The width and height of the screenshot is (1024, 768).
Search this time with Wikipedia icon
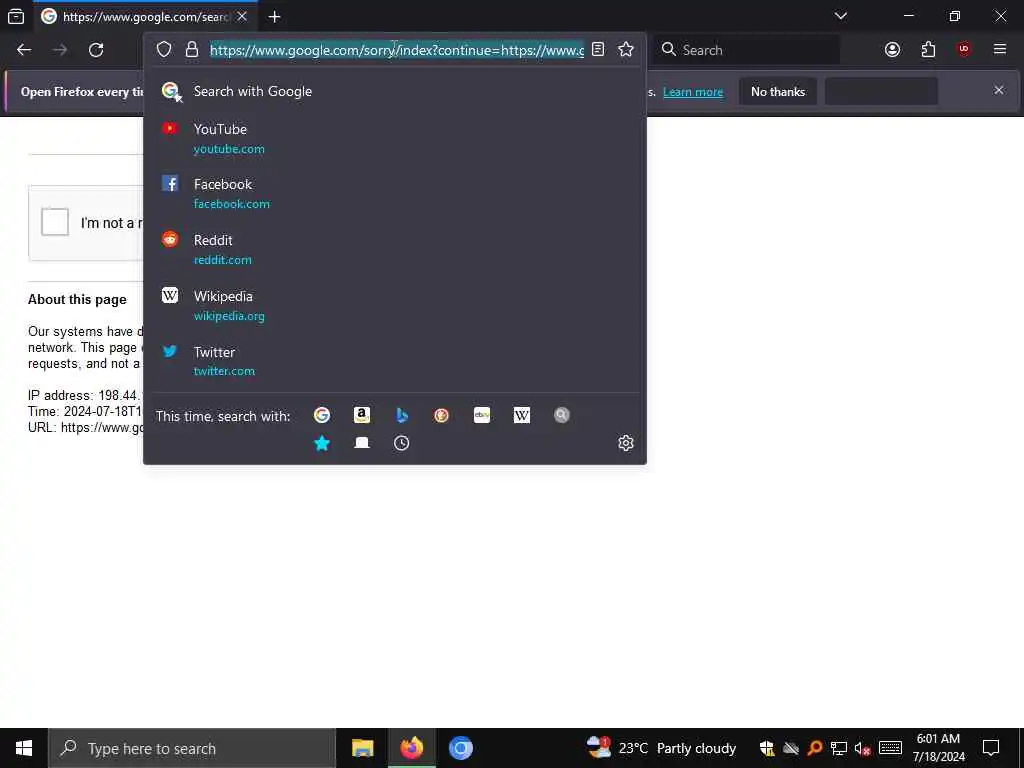pos(522,415)
